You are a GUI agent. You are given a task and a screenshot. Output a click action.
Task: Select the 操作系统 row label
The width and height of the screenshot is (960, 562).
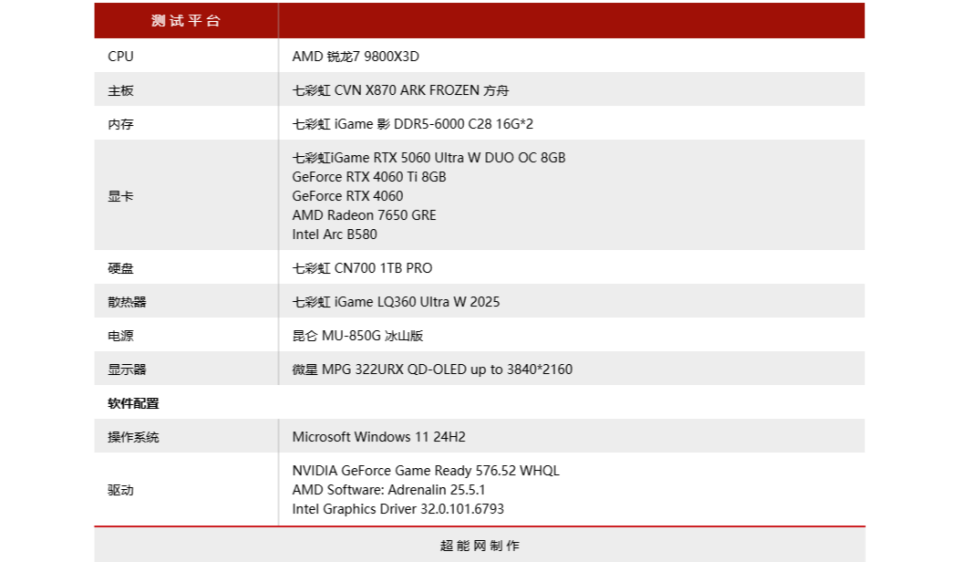[x=133, y=437]
